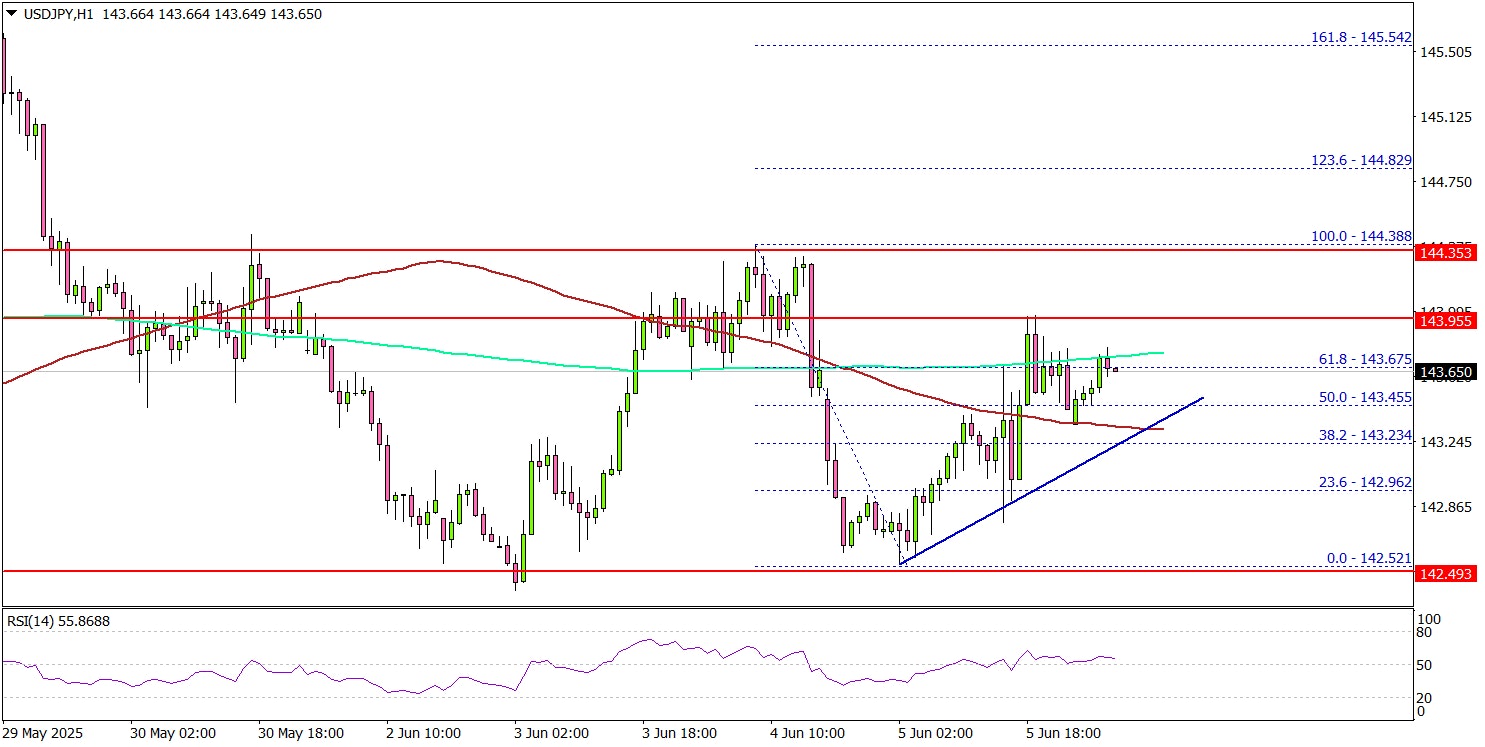This screenshot has width=1485, height=747.
Task: Click the 100.0 - 144.388 Fibonacci level label
Action: 1361,236
